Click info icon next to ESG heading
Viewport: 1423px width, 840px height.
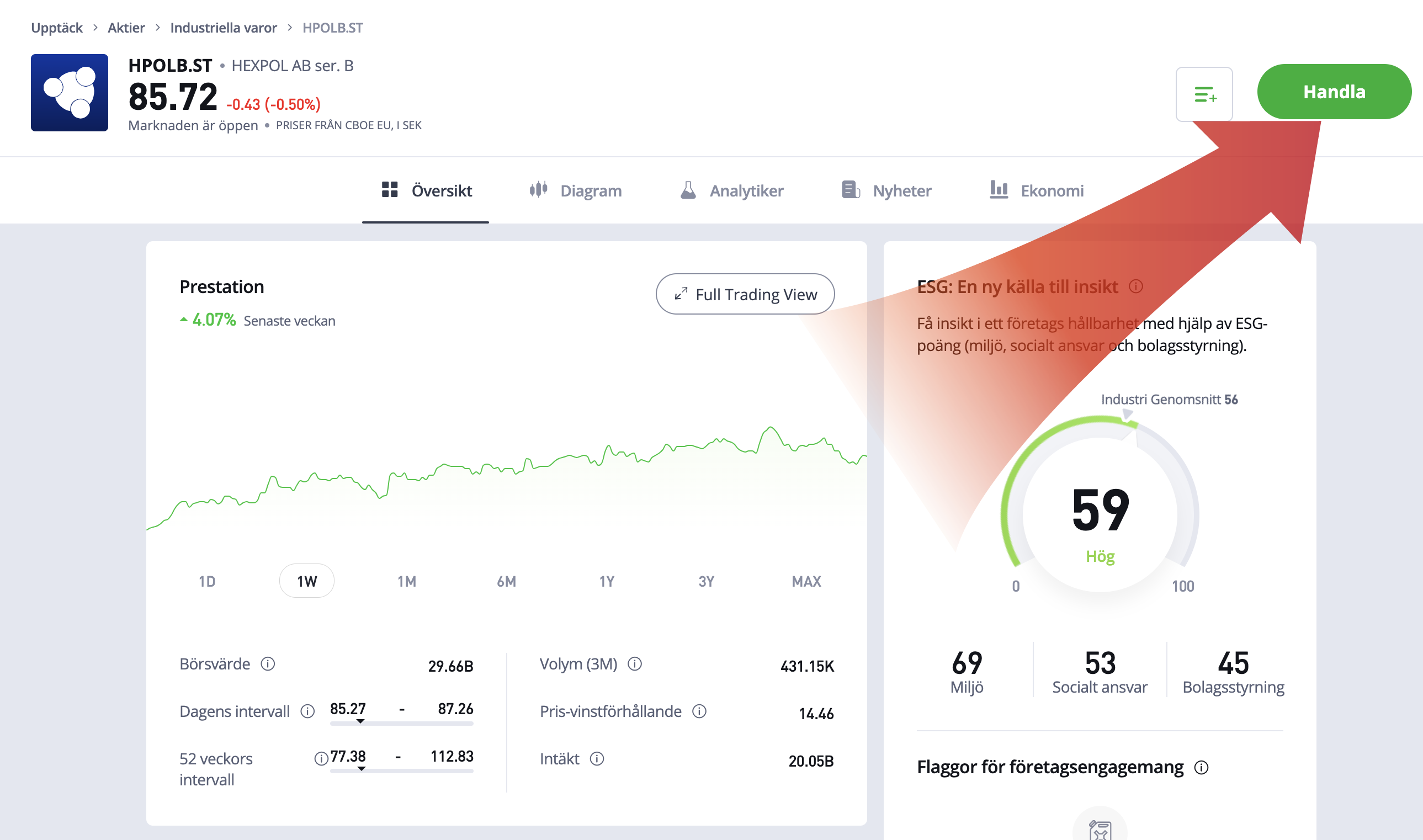pos(1135,286)
